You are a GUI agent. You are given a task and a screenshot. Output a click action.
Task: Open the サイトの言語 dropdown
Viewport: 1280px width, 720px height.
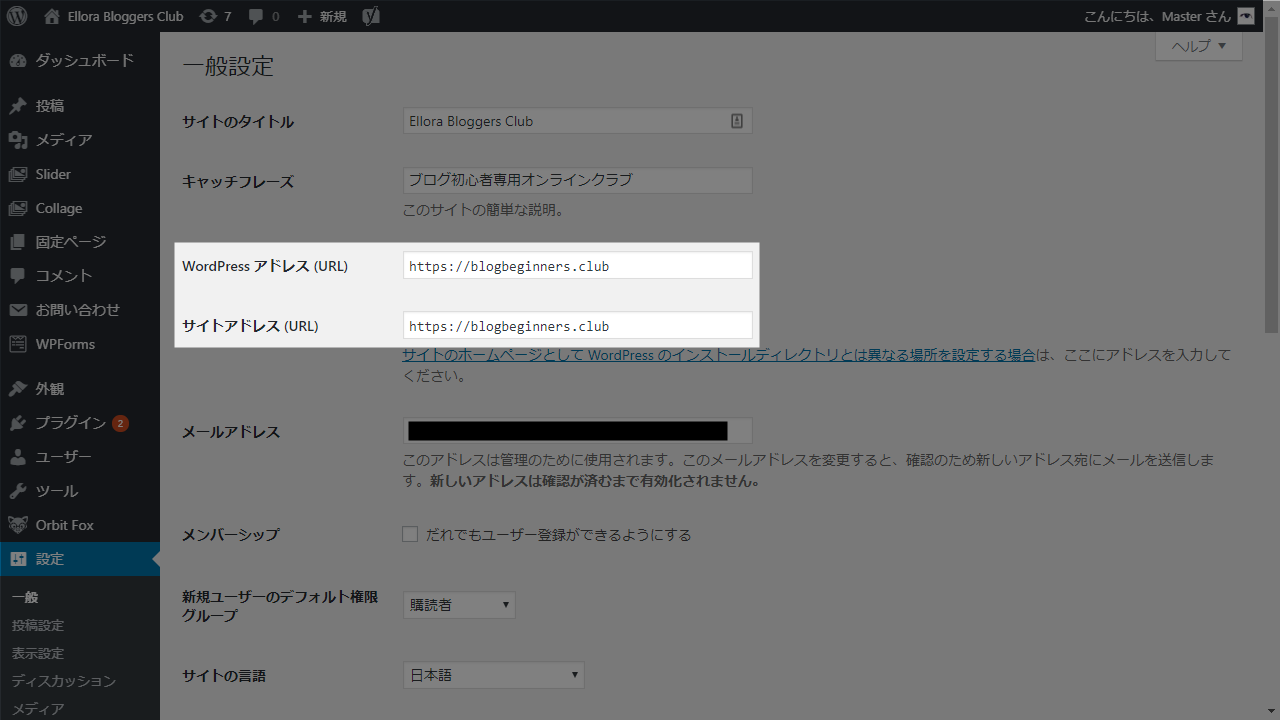(493, 675)
